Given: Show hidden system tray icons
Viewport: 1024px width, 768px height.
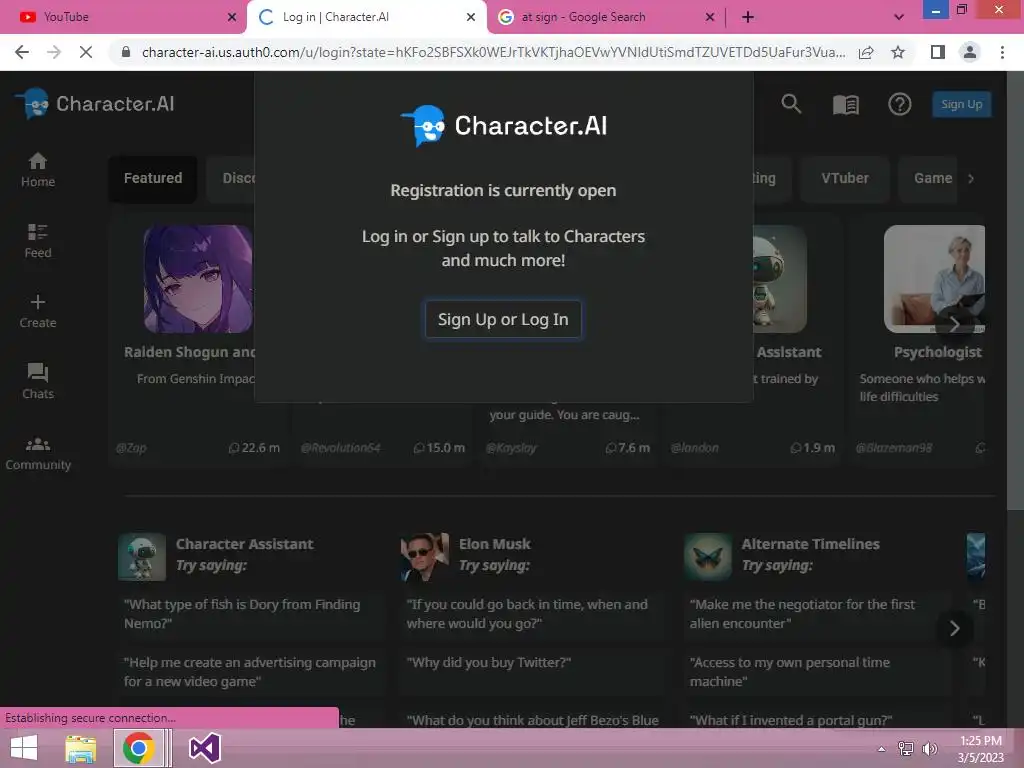Looking at the screenshot, I should click(x=882, y=749).
